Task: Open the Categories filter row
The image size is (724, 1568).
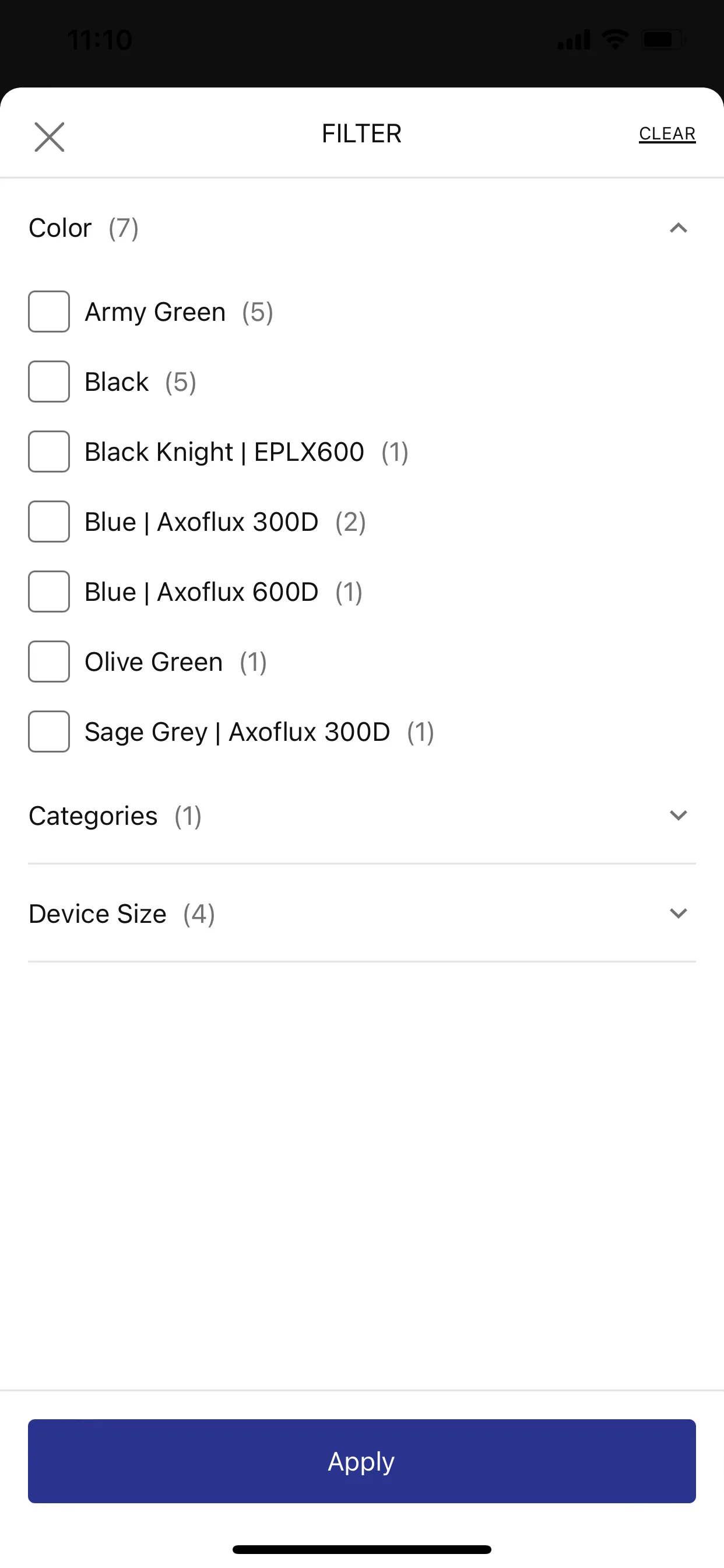Action: click(362, 815)
